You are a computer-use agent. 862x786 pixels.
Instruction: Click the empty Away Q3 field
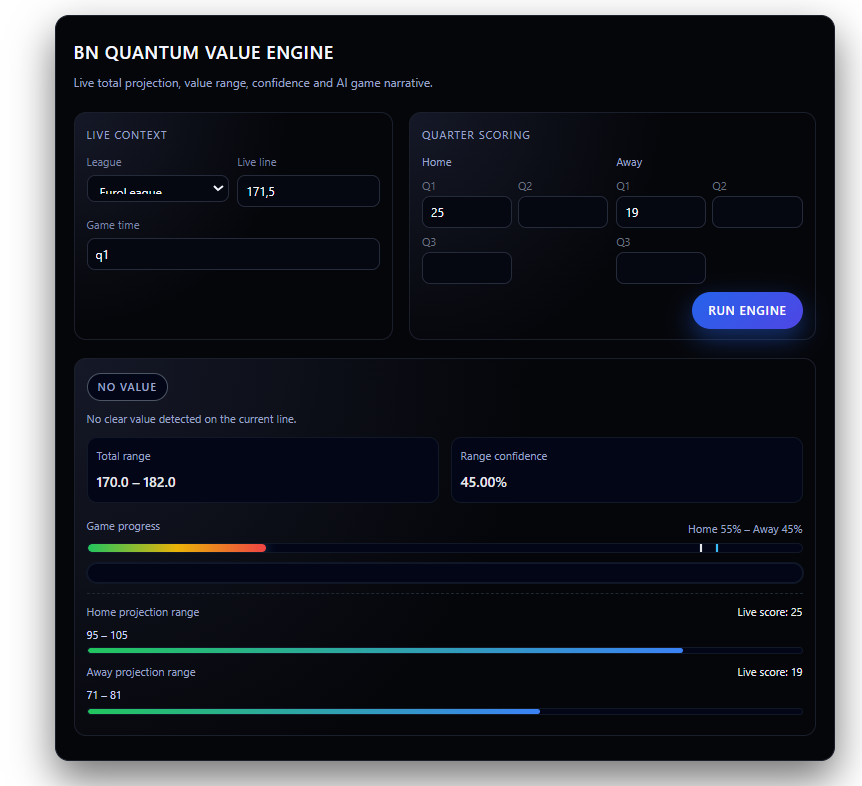660,268
